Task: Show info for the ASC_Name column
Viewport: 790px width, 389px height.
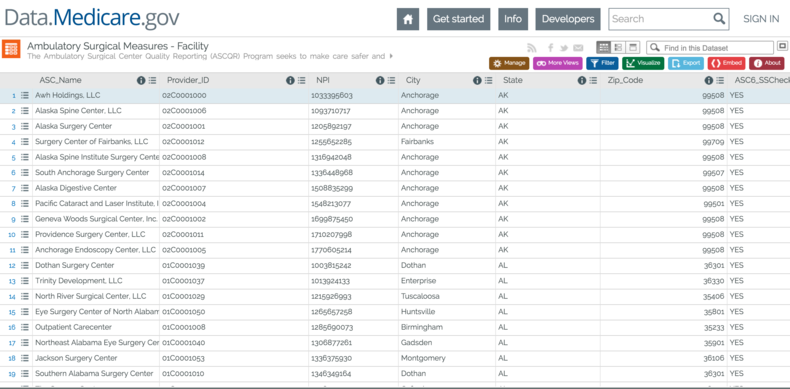Action: [x=141, y=80]
